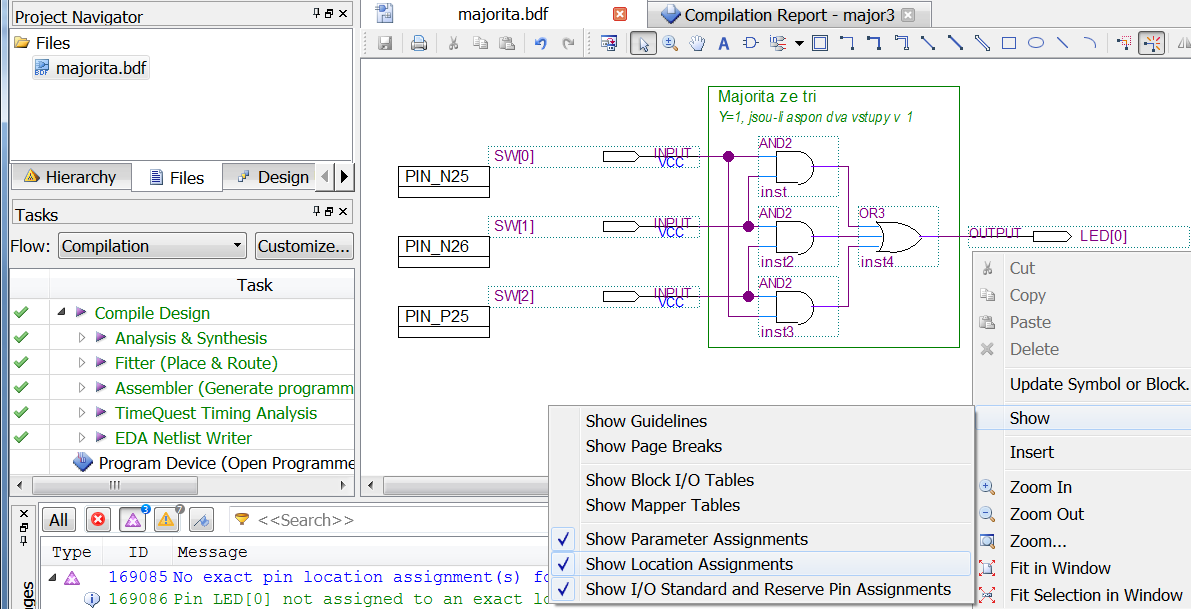Image resolution: width=1191 pixels, height=609 pixels.
Task: Select the Rectangle drawing tool
Action: pyautogui.click(x=1009, y=43)
